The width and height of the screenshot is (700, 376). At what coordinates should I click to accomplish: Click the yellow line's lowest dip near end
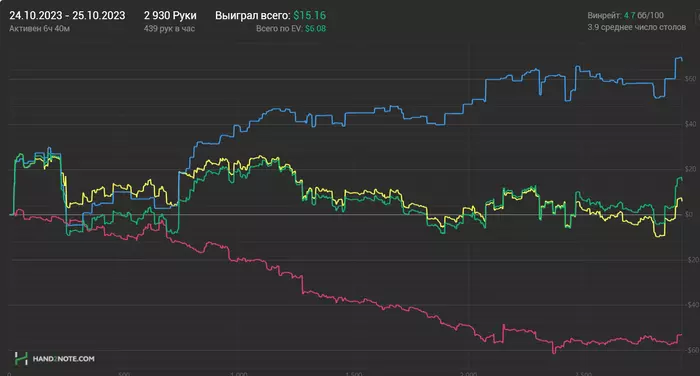tap(658, 236)
